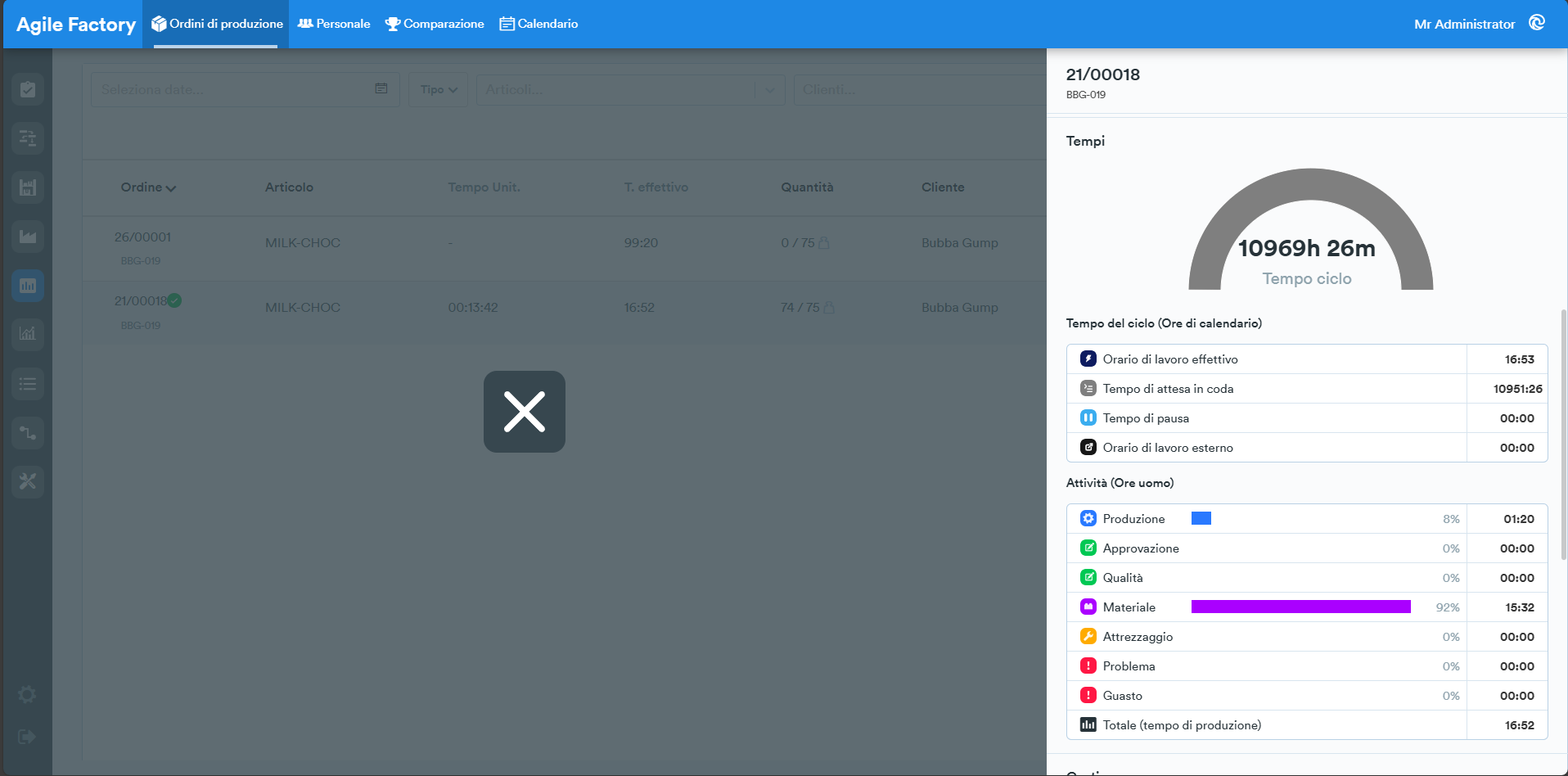1568x776 pixels.
Task: Click the 99:20 effective time cell
Action: tap(641, 243)
